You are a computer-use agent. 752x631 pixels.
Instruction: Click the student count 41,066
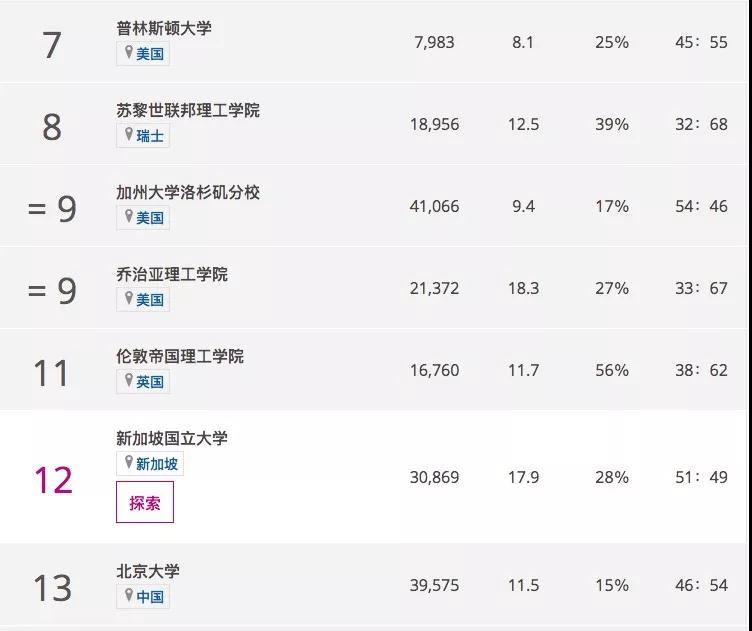pyautogui.click(x=435, y=206)
